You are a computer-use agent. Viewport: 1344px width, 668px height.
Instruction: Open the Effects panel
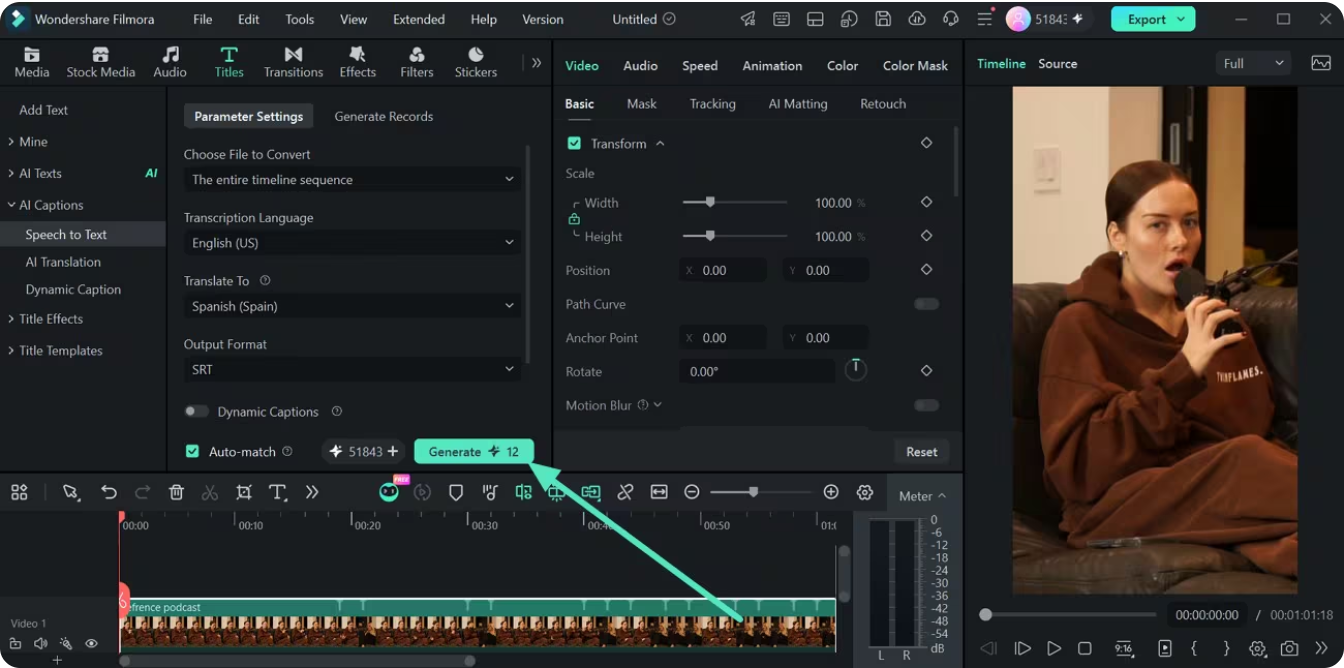point(357,62)
